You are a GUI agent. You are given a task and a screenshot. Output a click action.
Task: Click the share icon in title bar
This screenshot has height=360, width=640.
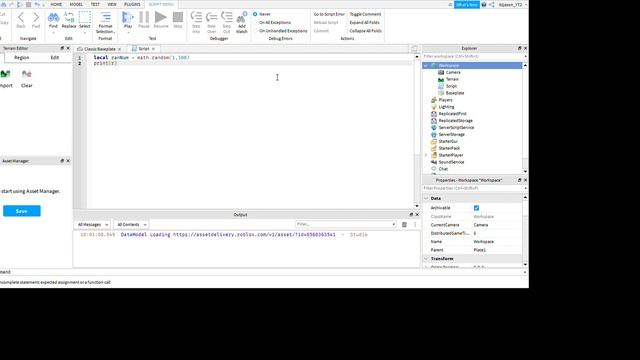coord(491,4)
